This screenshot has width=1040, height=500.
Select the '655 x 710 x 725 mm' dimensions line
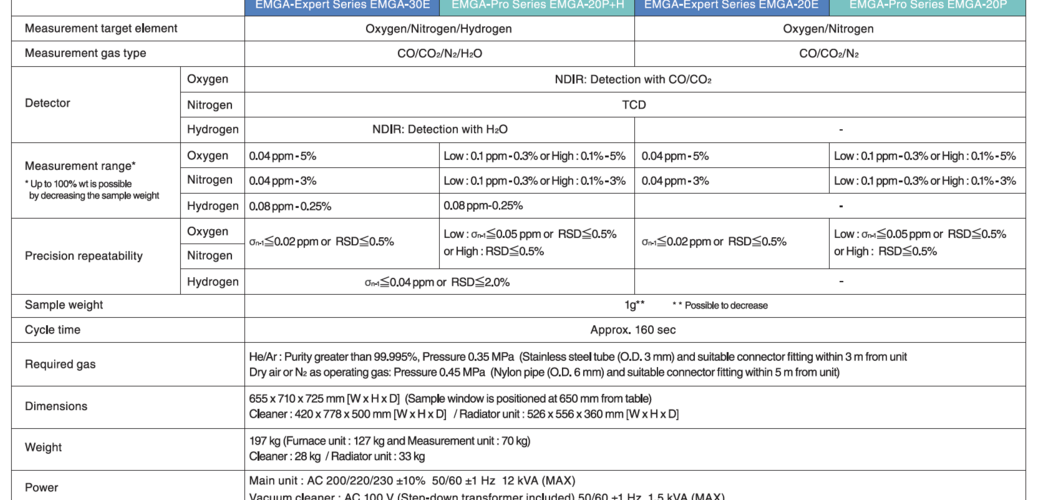coord(450,399)
